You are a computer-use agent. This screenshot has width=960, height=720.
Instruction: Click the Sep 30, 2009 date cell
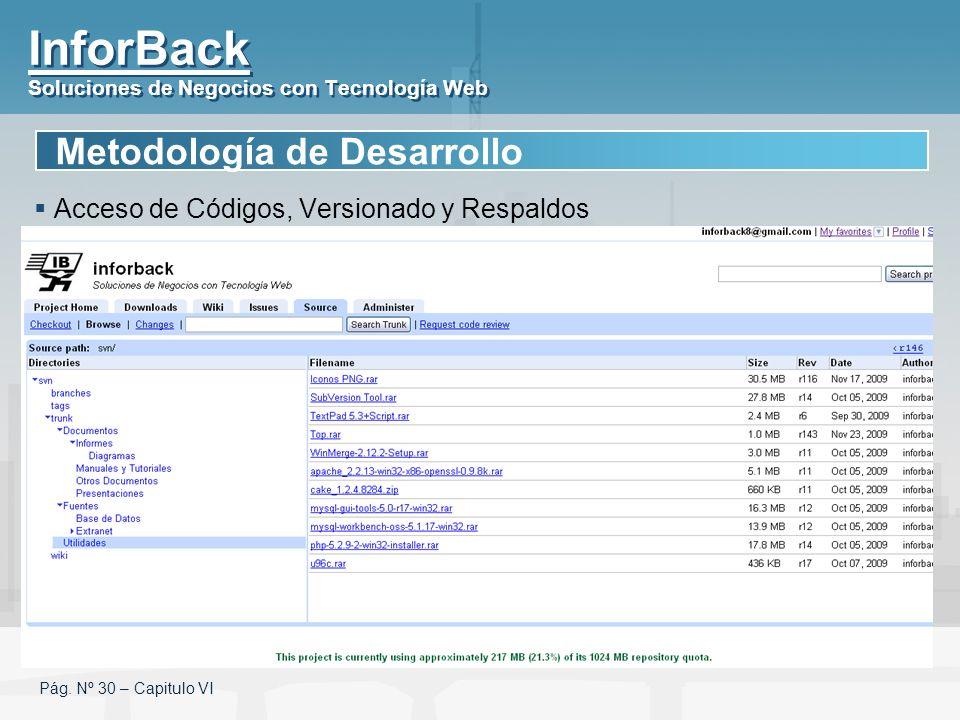[x=860, y=416]
